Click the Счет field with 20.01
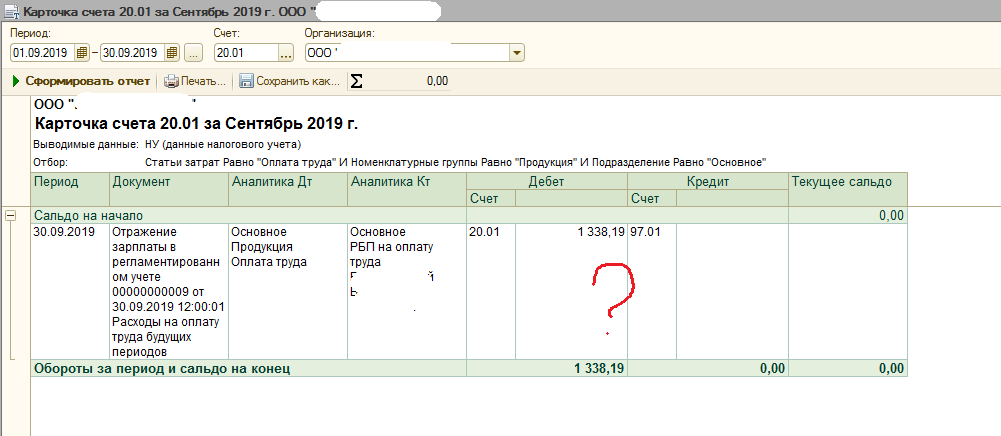 (x=243, y=53)
